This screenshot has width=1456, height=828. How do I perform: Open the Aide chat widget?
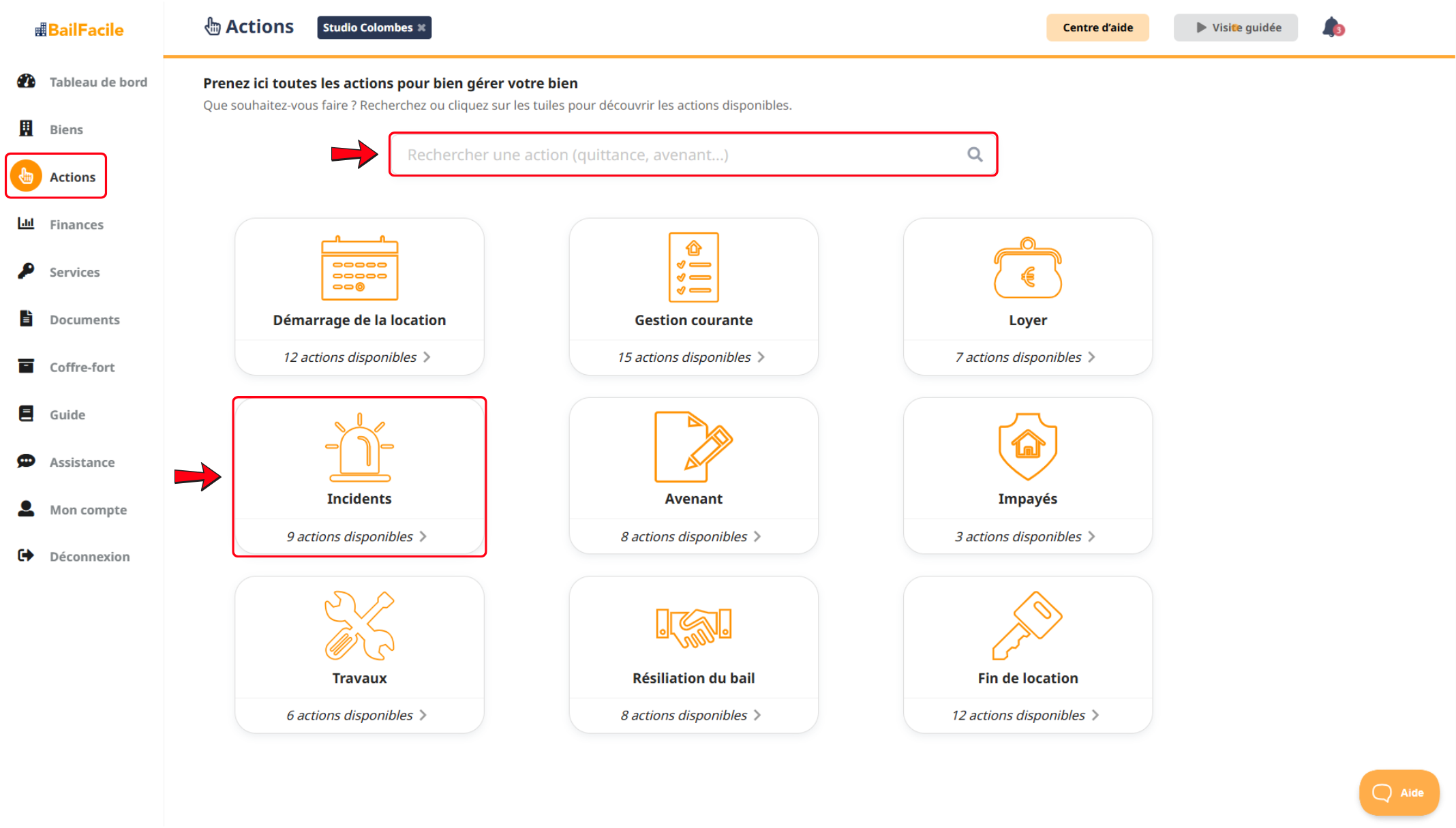pyautogui.click(x=1399, y=793)
